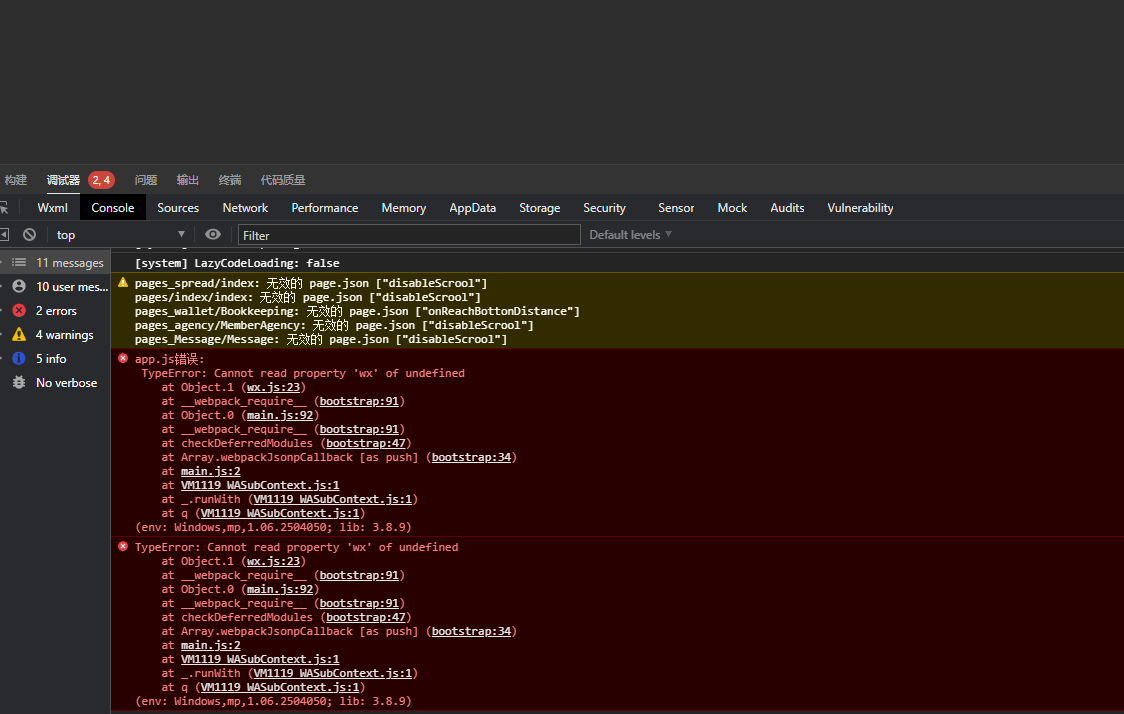Open main.js:92 link in first stack trace

(280, 415)
